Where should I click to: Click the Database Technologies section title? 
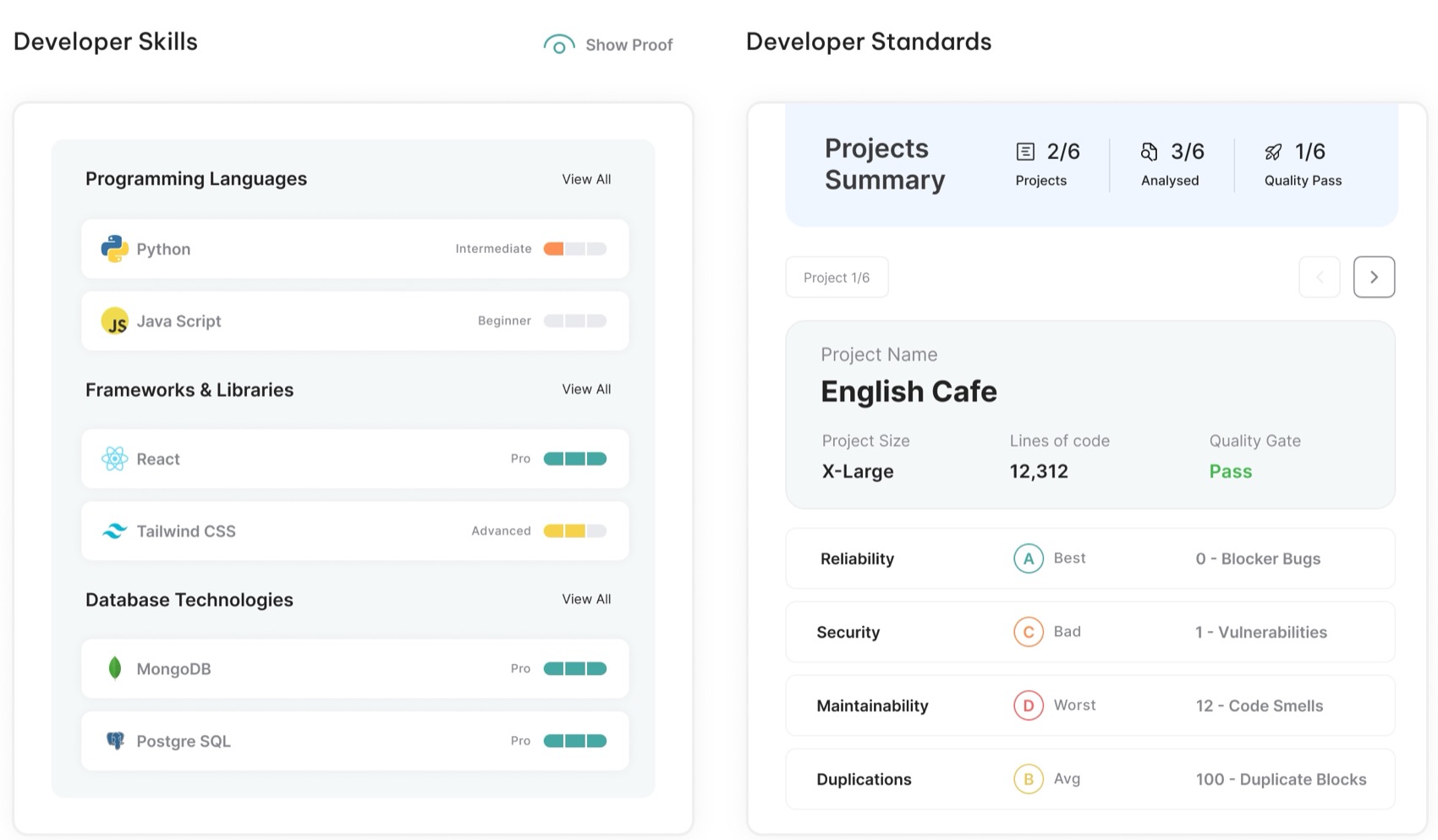pyautogui.click(x=189, y=600)
